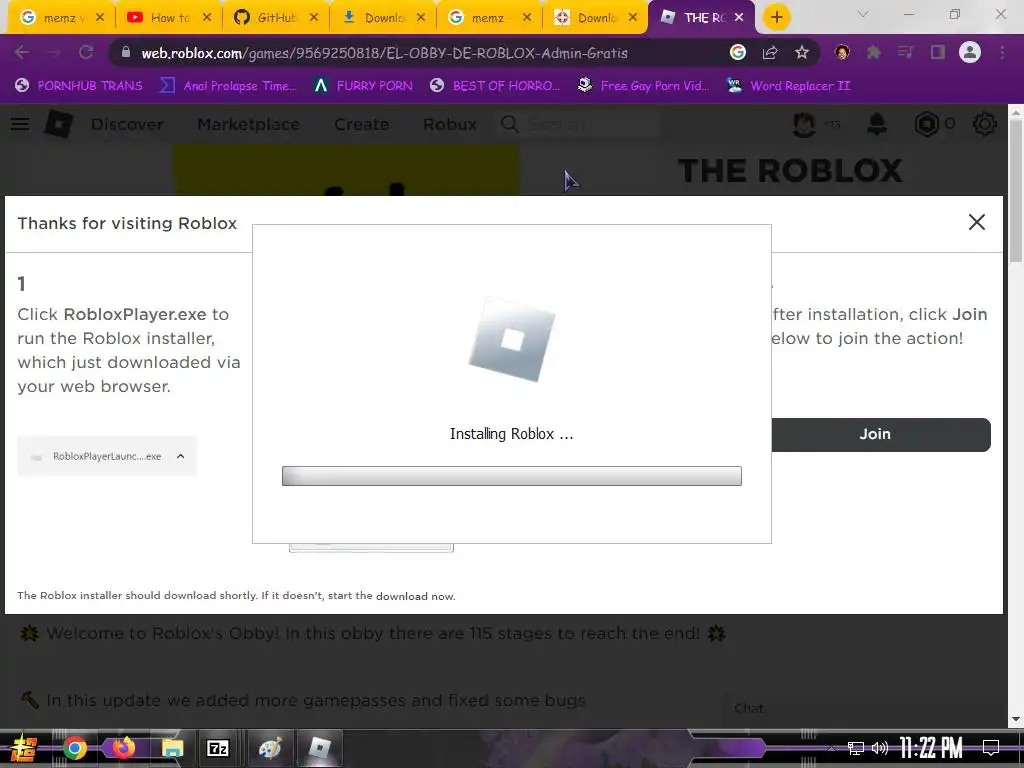Click the Roblox header avatar icon
Image resolution: width=1024 pixels, height=768 pixels.
(x=804, y=124)
